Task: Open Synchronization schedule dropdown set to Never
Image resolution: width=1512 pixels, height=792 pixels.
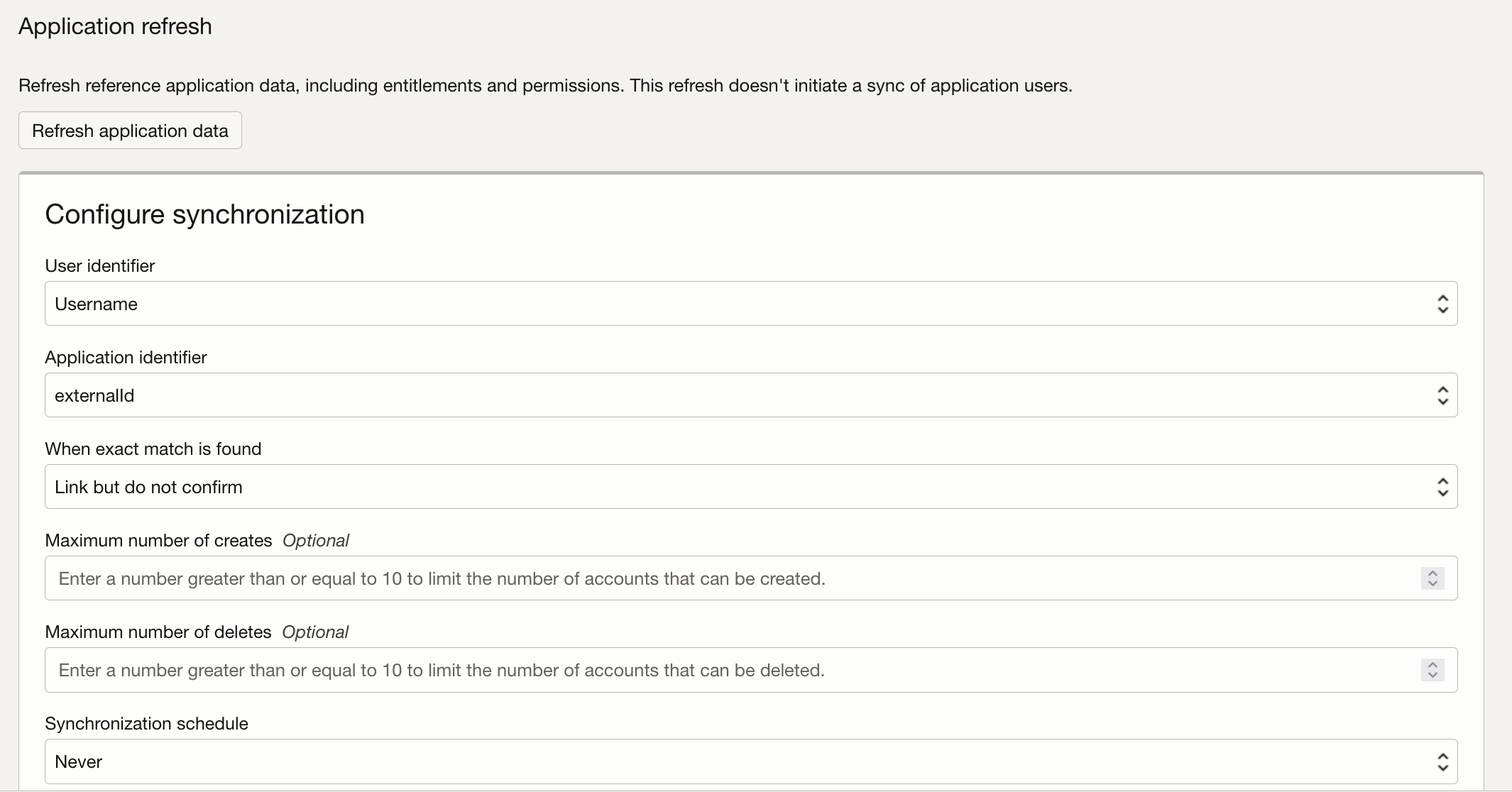Action: 710,761
